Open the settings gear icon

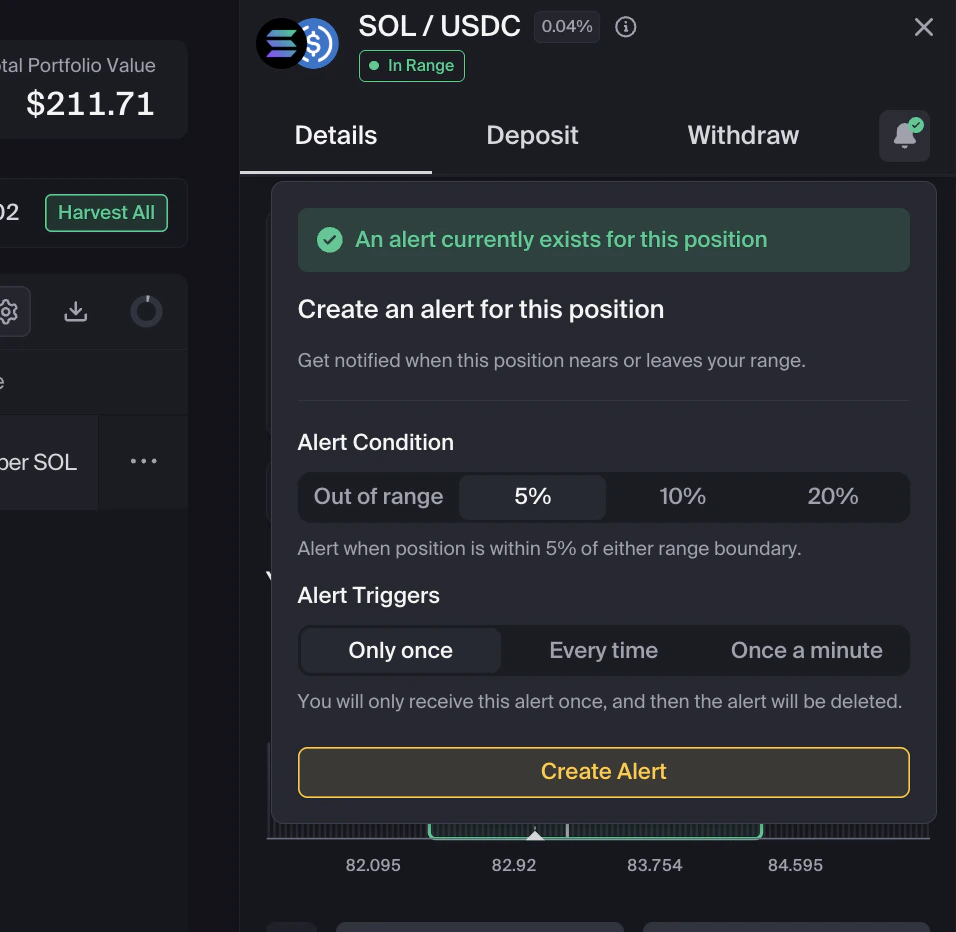click(x=9, y=311)
